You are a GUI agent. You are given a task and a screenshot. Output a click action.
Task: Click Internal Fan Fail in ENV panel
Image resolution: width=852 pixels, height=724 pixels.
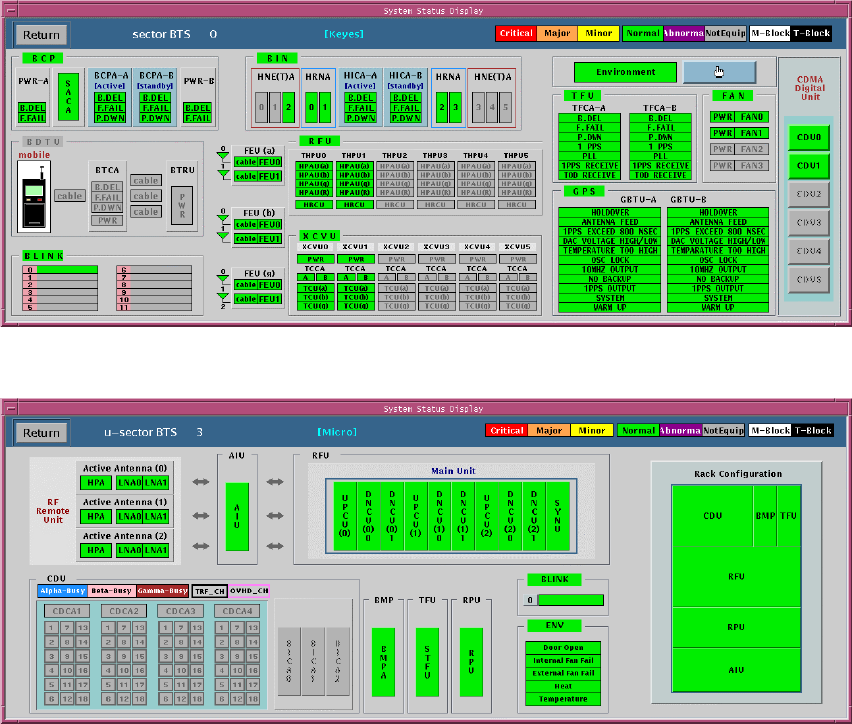pyautogui.click(x=563, y=660)
